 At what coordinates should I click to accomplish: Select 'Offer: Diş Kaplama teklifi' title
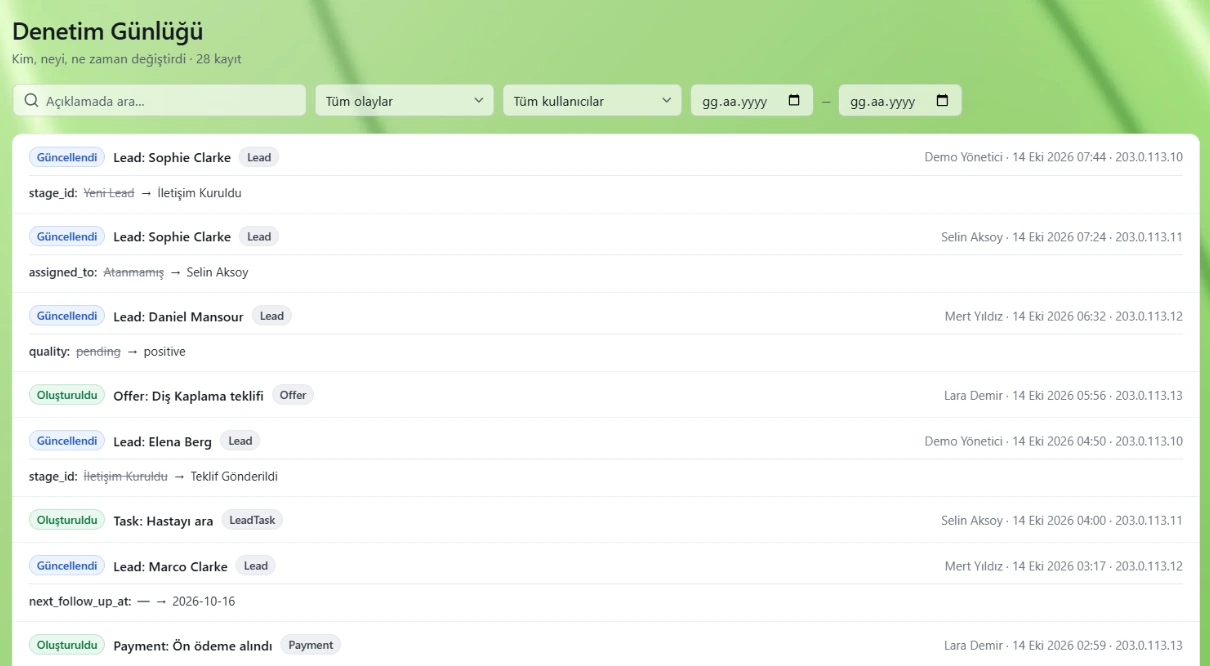tap(188, 396)
